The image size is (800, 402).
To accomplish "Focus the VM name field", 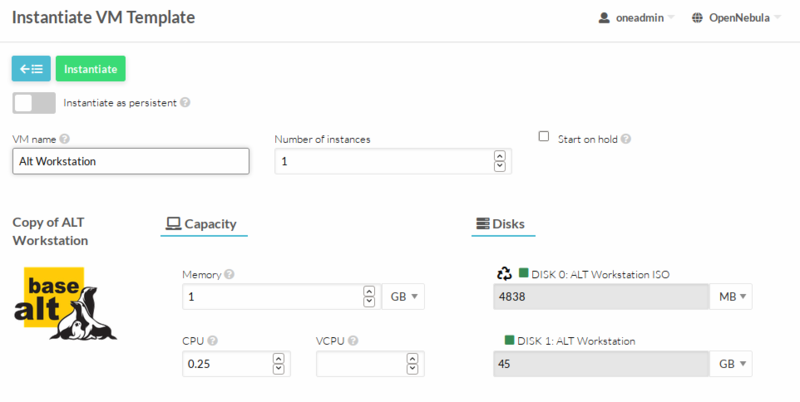I will pos(131,161).
